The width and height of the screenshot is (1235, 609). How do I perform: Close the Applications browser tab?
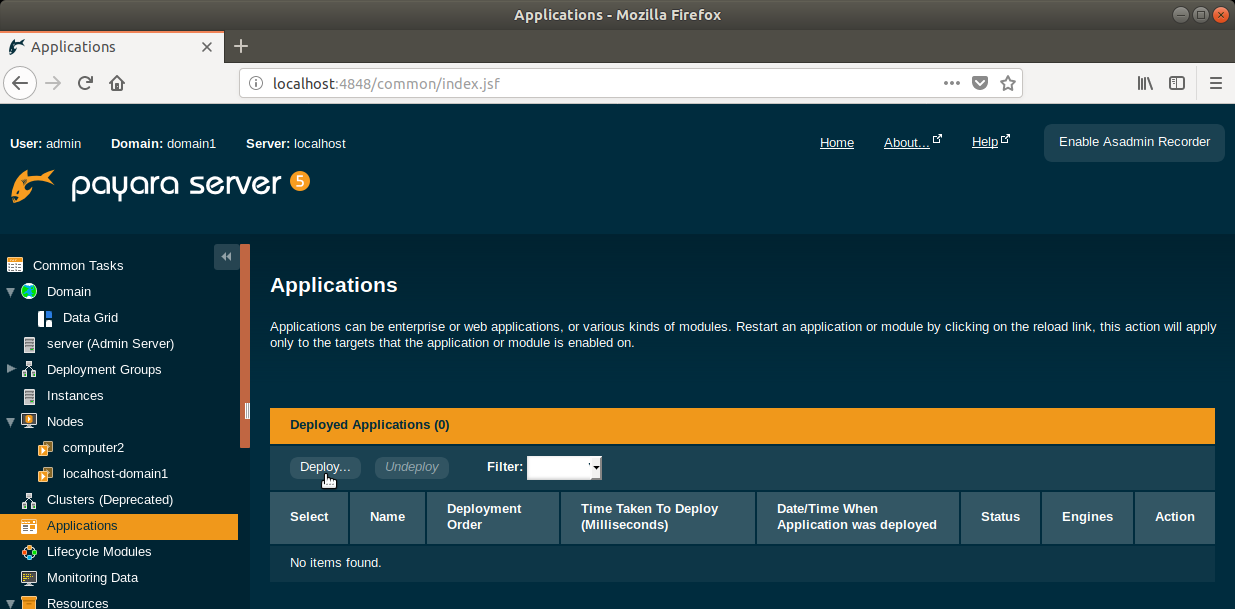pyautogui.click(x=207, y=47)
